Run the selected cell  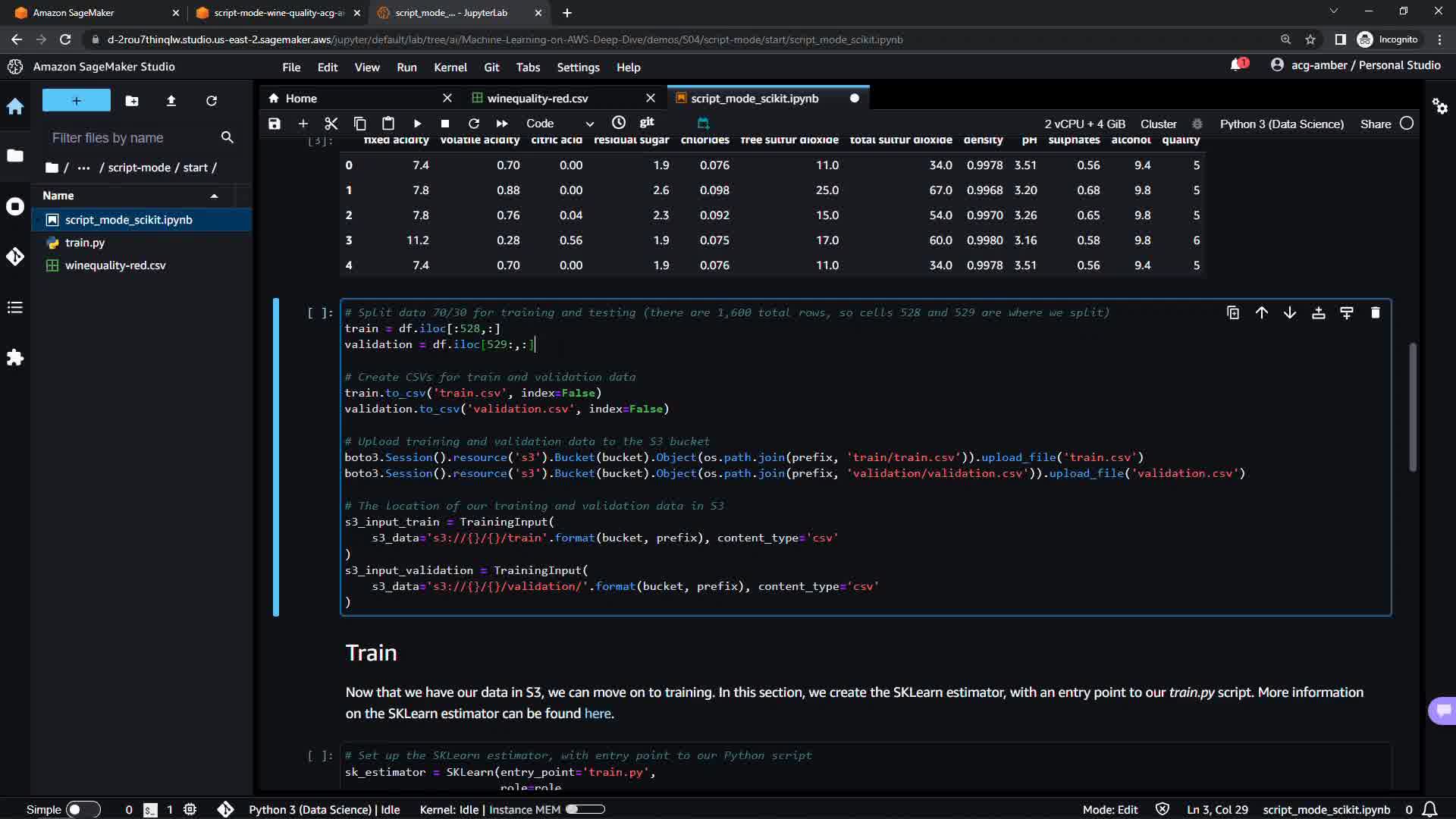(417, 124)
